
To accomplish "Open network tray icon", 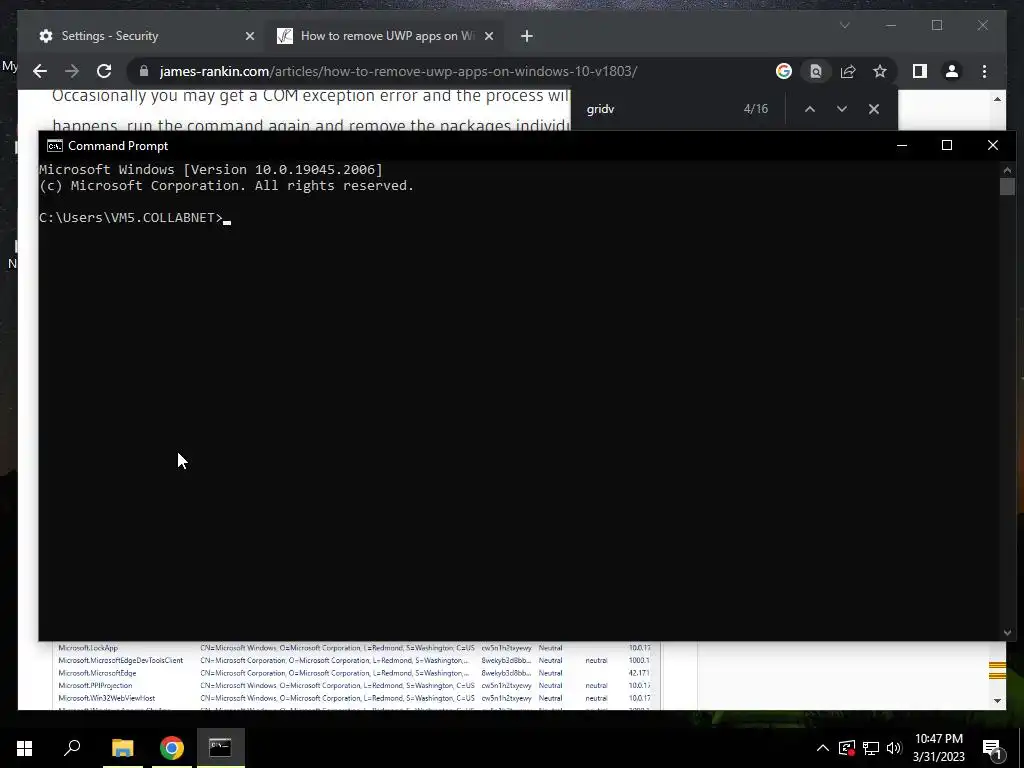I will coord(871,748).
